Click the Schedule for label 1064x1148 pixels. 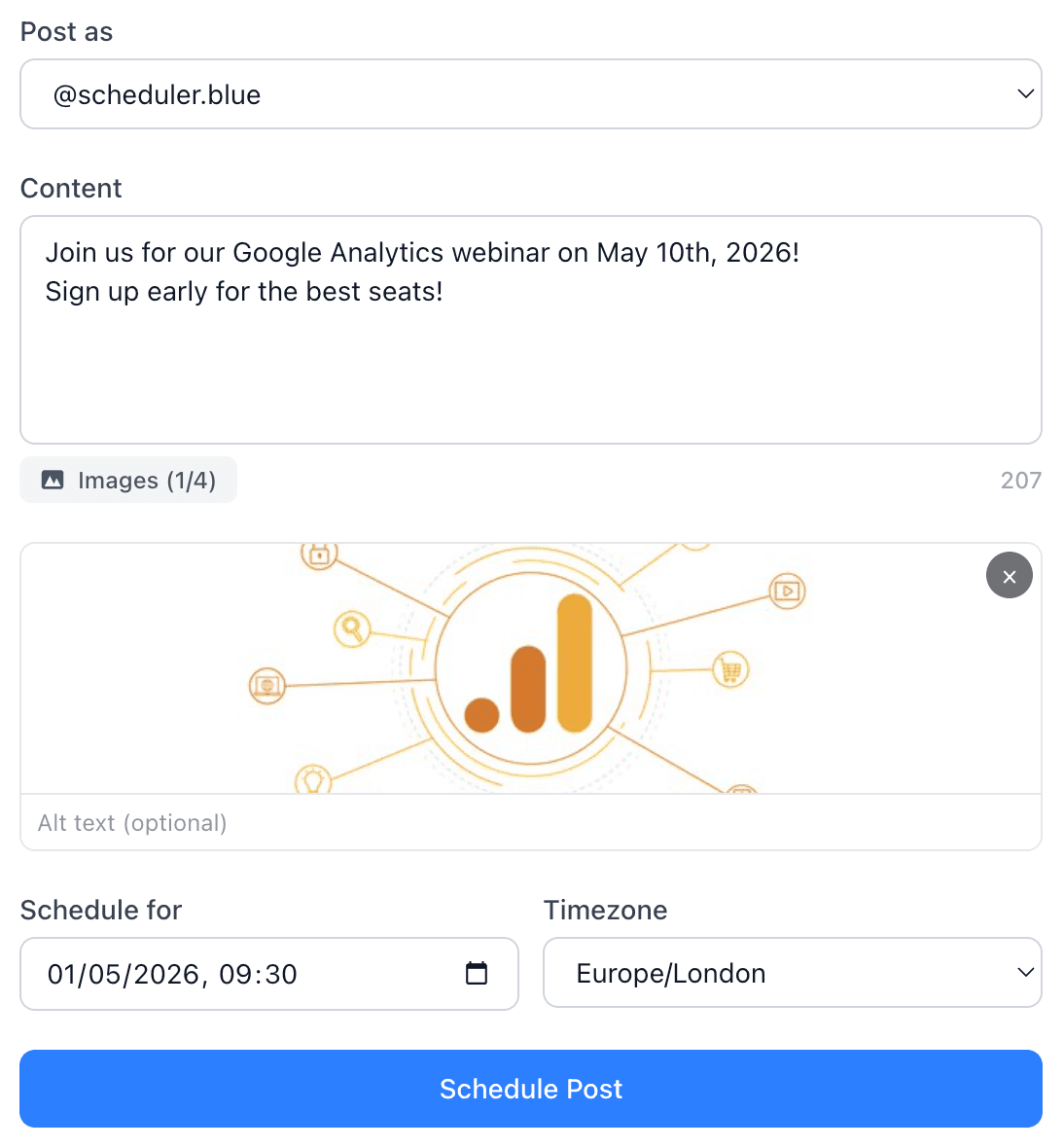click(x=100, y=910)
